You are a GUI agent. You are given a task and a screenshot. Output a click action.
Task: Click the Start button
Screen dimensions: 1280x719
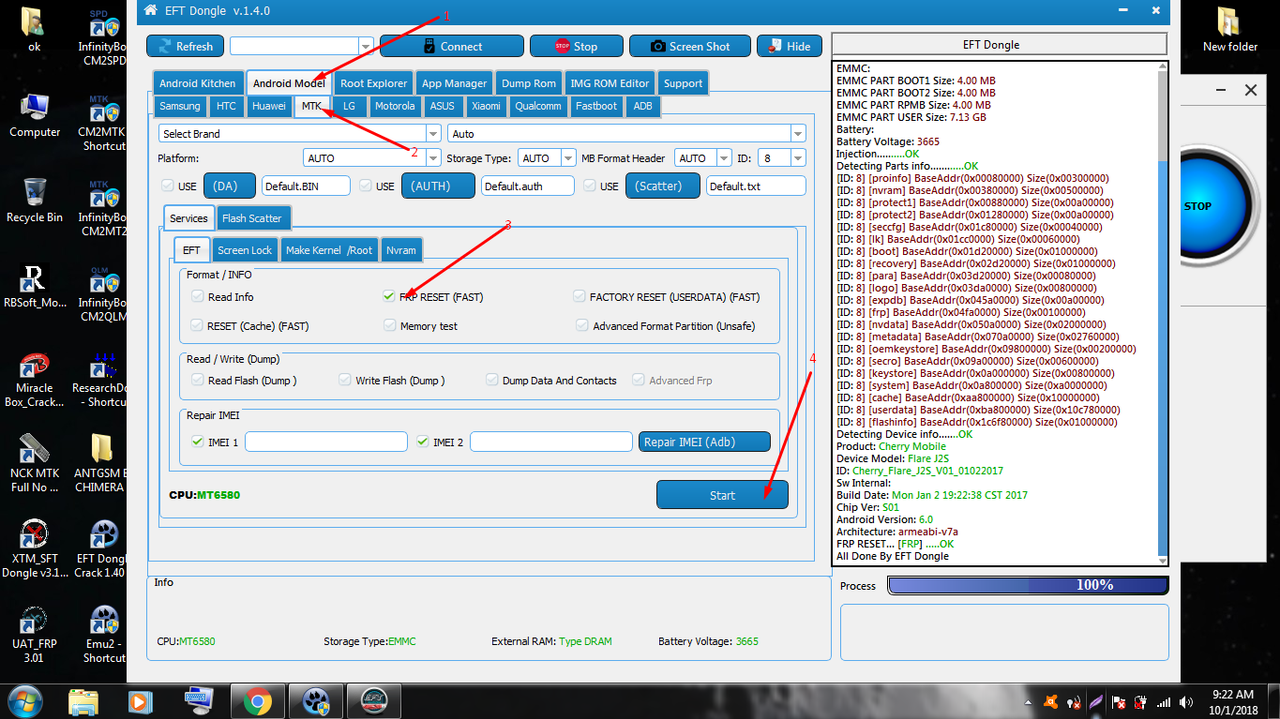click(x=722, y=495)
